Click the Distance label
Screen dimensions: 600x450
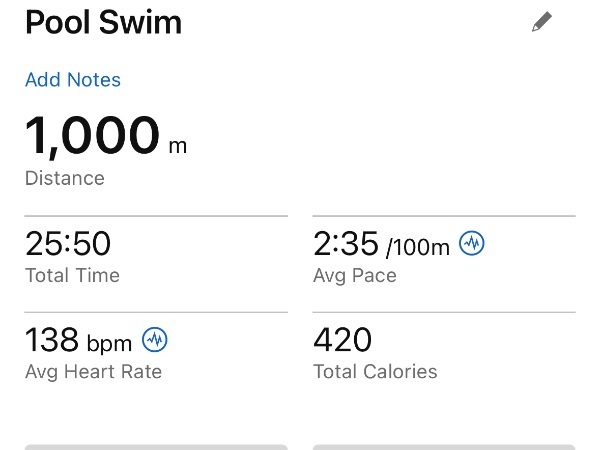(x=65, y=178)
